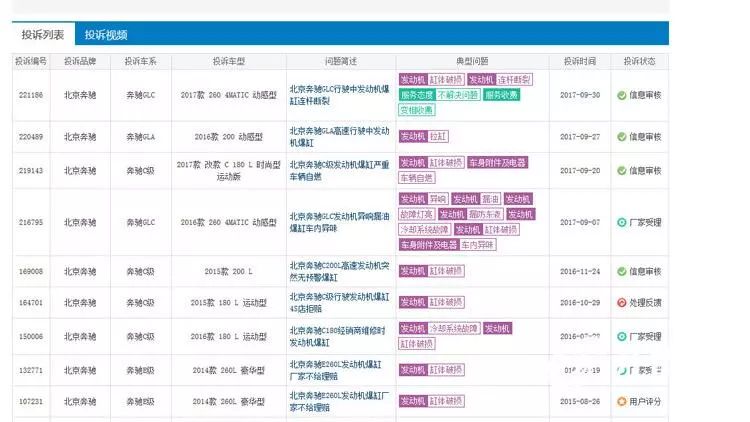Screen dimensions: 750x422
Task: Click the 投诉编号 column header
Action: click(x=31, y=61)
